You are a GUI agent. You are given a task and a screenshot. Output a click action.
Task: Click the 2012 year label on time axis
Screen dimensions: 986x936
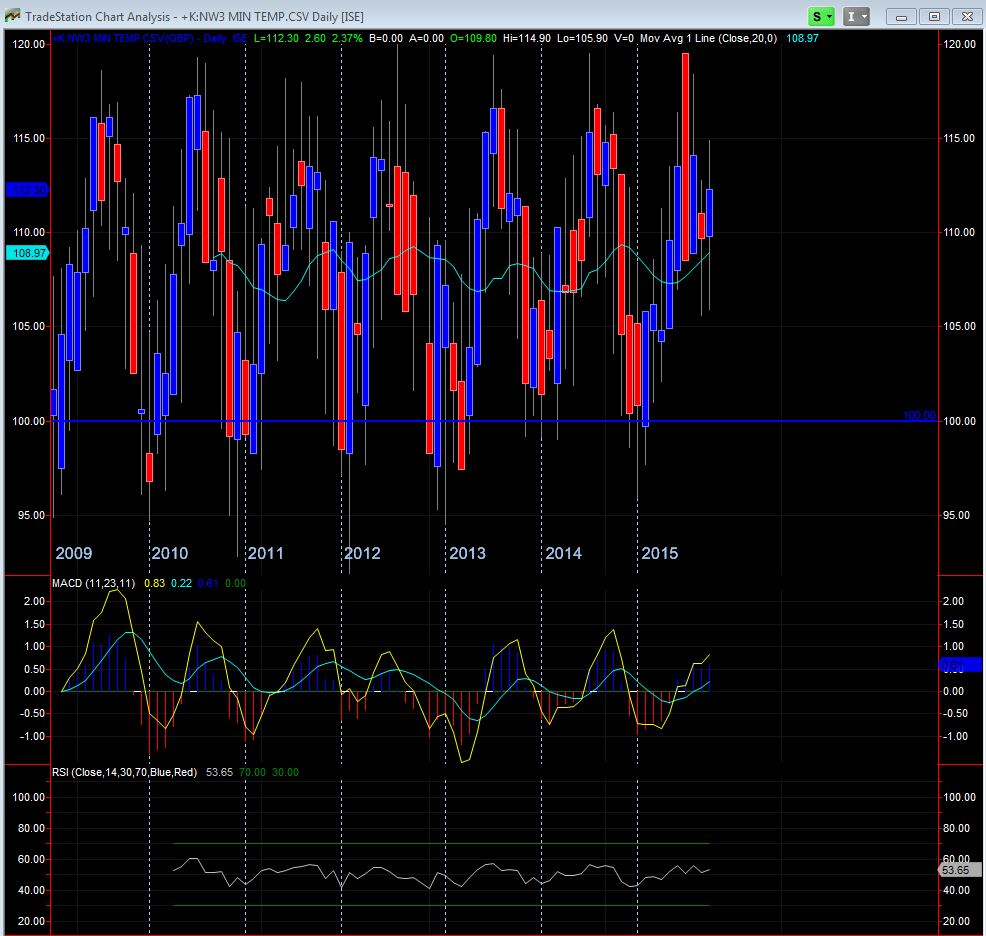coord(361,553)
